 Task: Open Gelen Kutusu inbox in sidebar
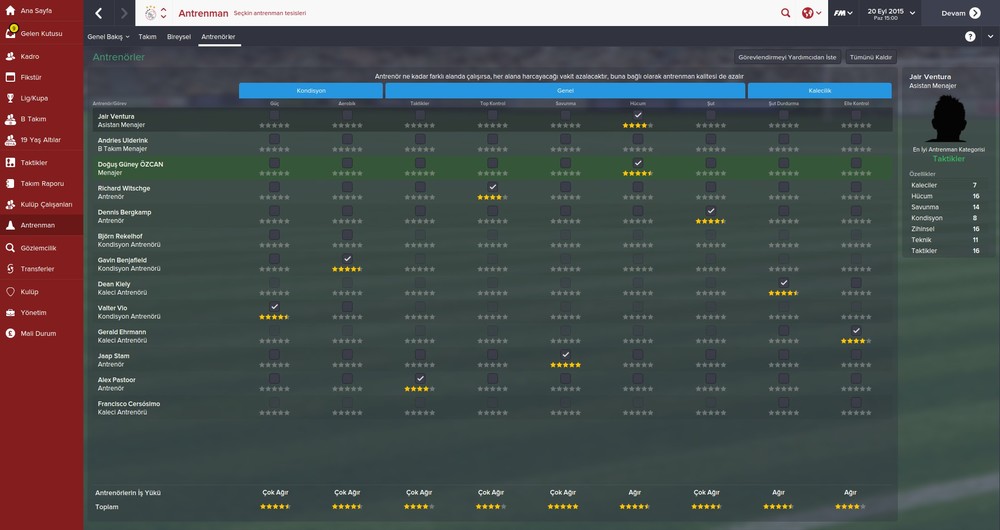click(x=41, y=33)
